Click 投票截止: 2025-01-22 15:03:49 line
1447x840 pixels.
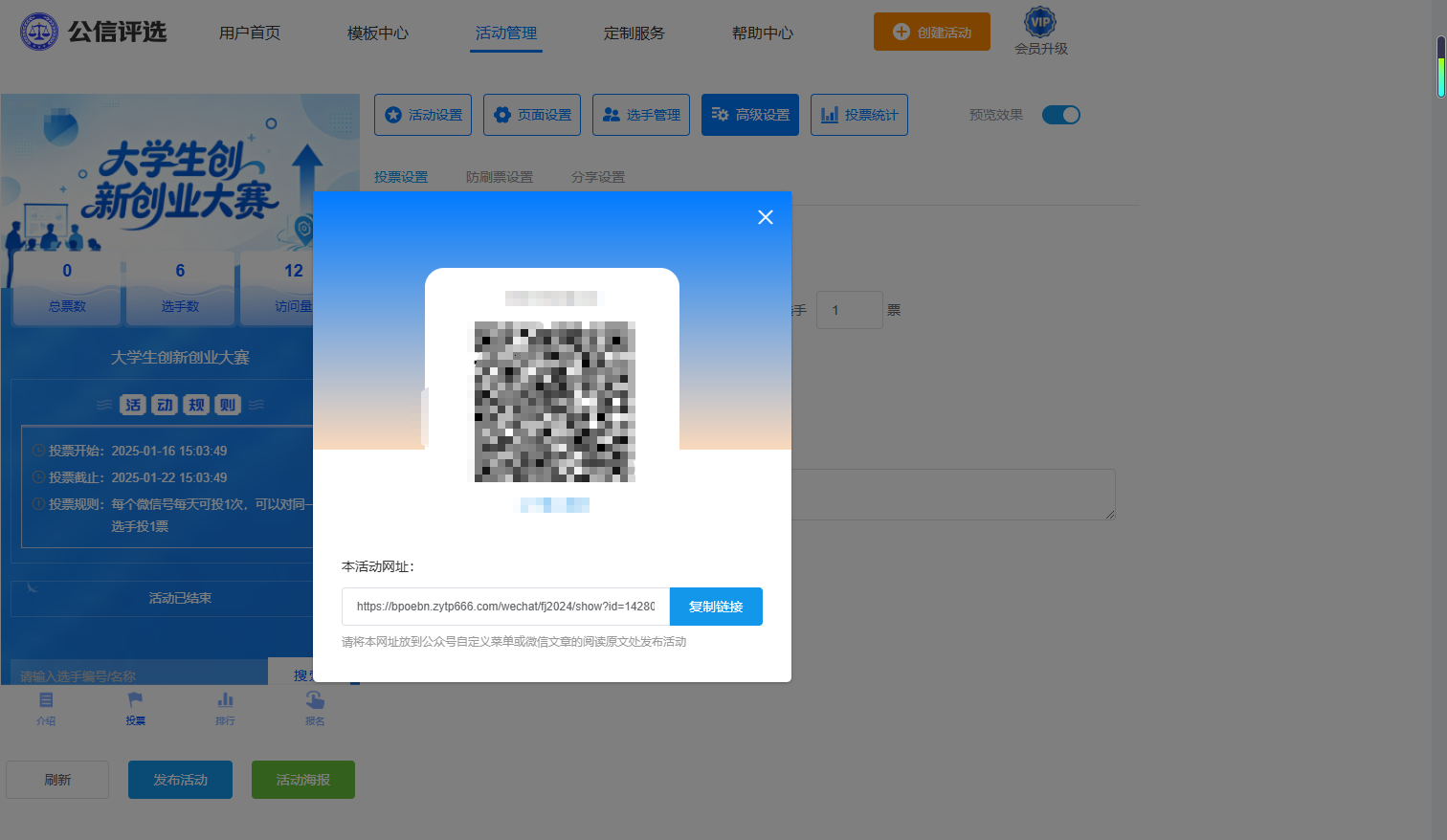[129, 477]
